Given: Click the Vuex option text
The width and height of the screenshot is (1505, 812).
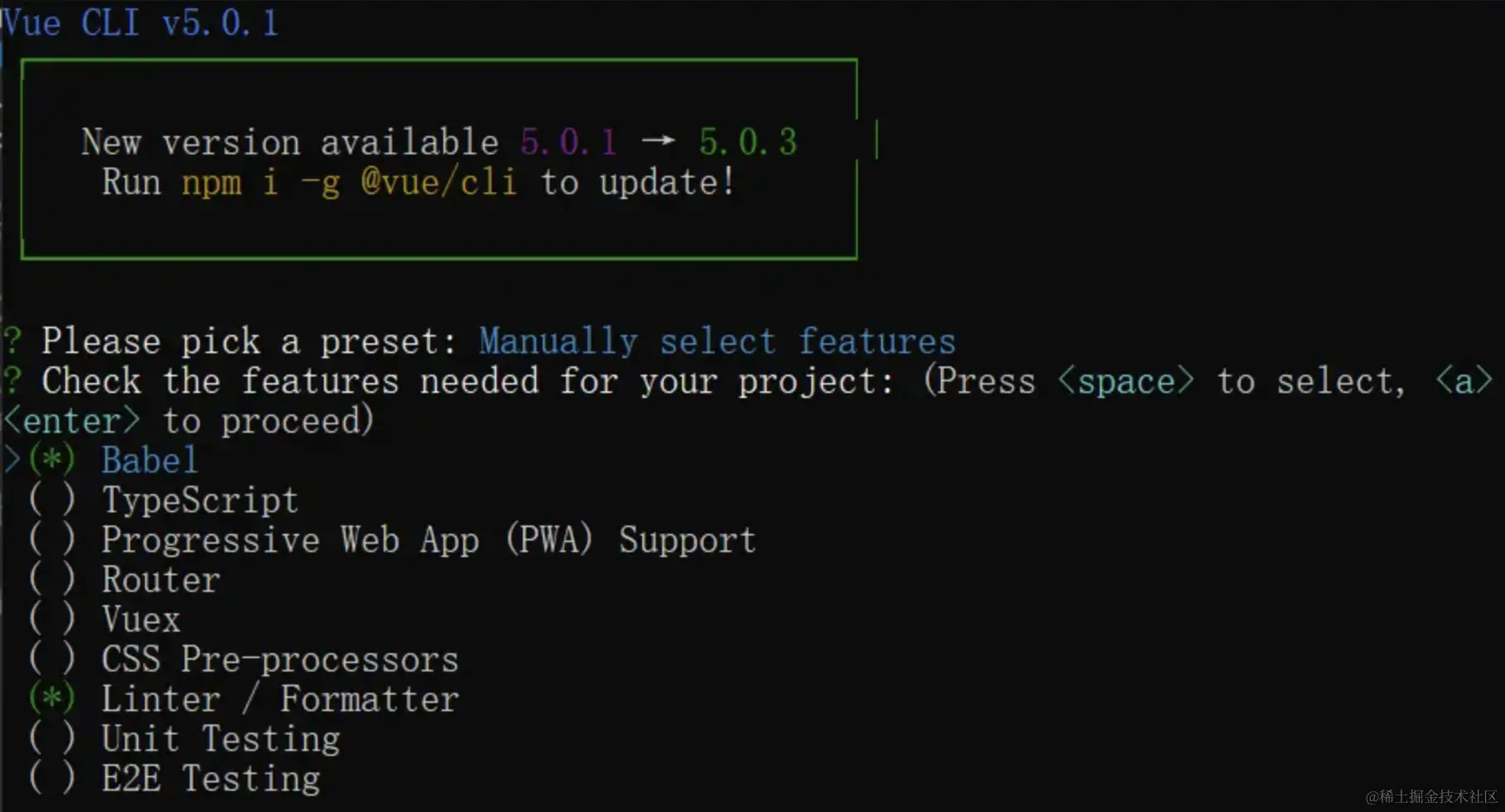Looking at the screenshot, I should coord(141,619).
